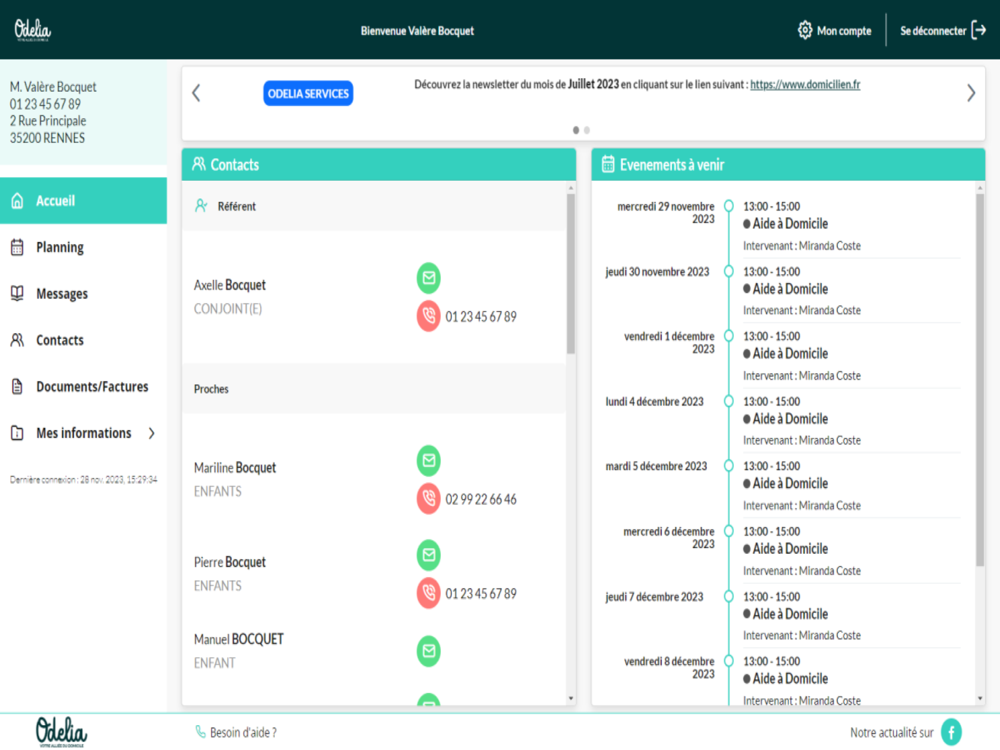This screenshot has width=1000, height=750.
Task: Click timeline marker for mercredi 29 novembre
Action: click(728, 206)
